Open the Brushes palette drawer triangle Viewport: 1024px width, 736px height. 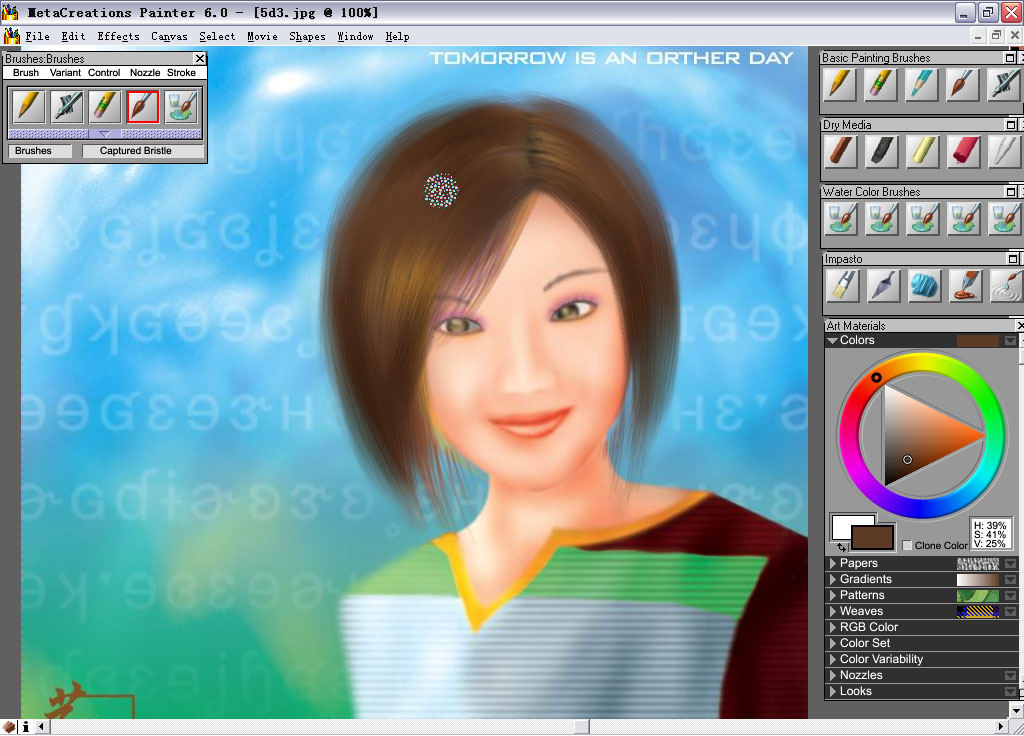(x=104, y=134)
